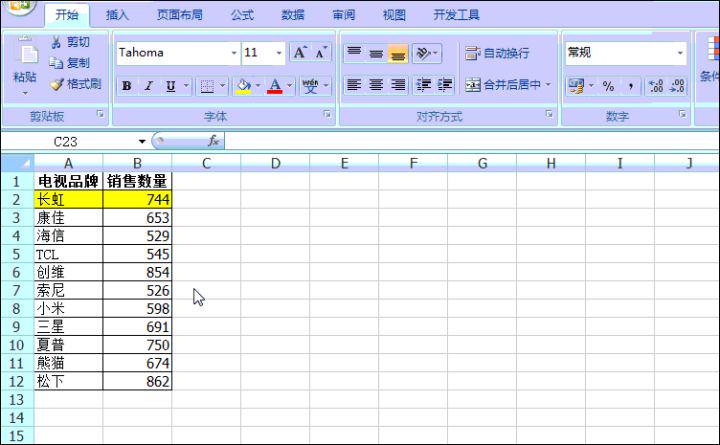720x445 pixels.
Task: Apply cell borders icon
Action: [x=207, y=86]
